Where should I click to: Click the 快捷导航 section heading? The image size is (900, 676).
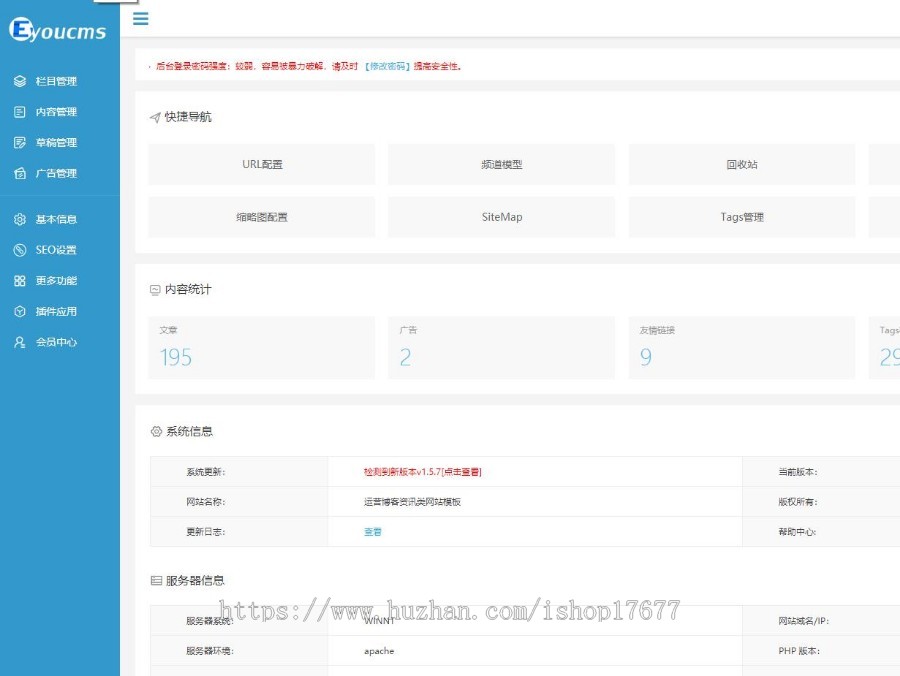pyautogui.click(x=188, y=117)
